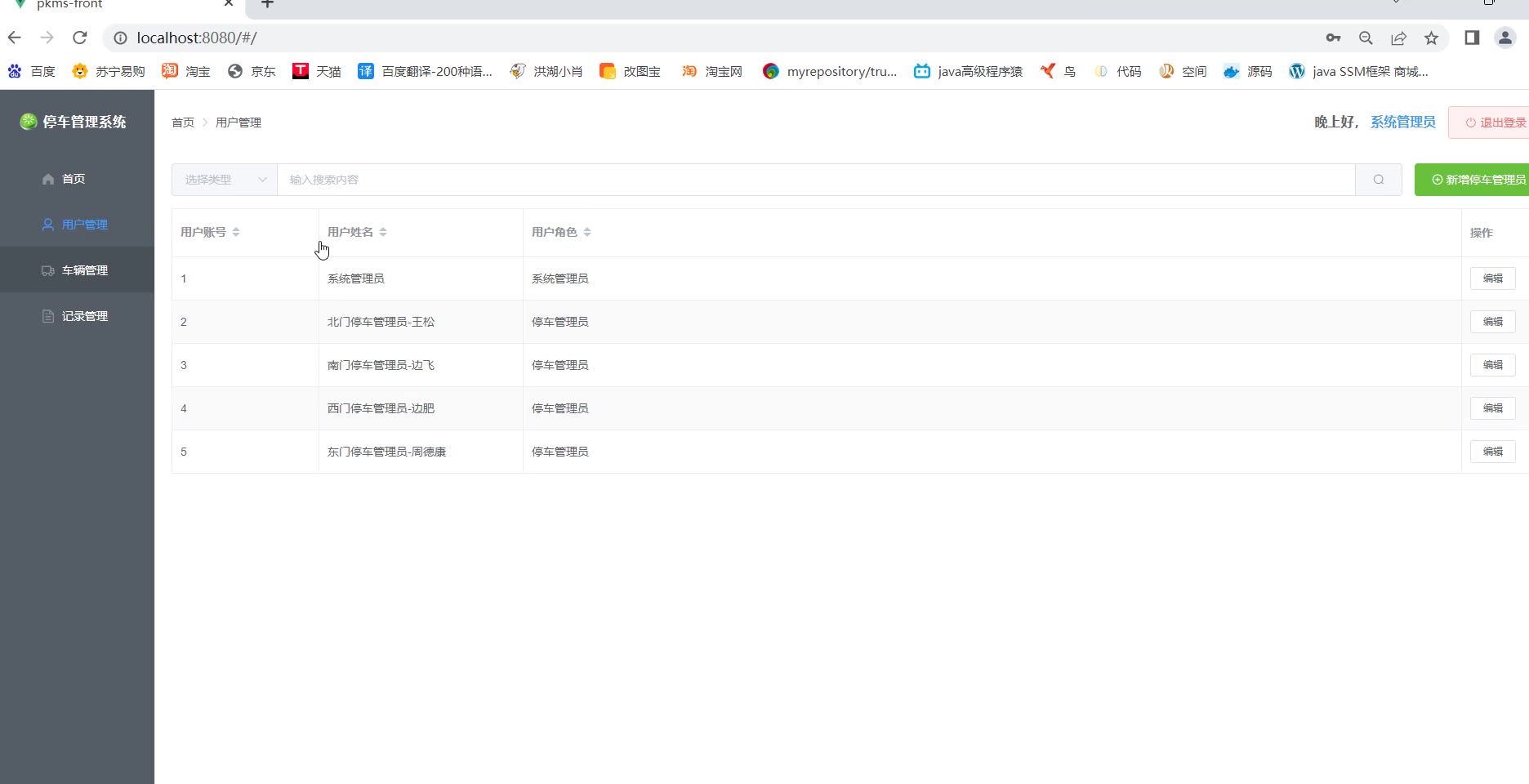Open the 百度 bookmark
The height and width of the screenshot is (784, 1529).
click(32, 72)
